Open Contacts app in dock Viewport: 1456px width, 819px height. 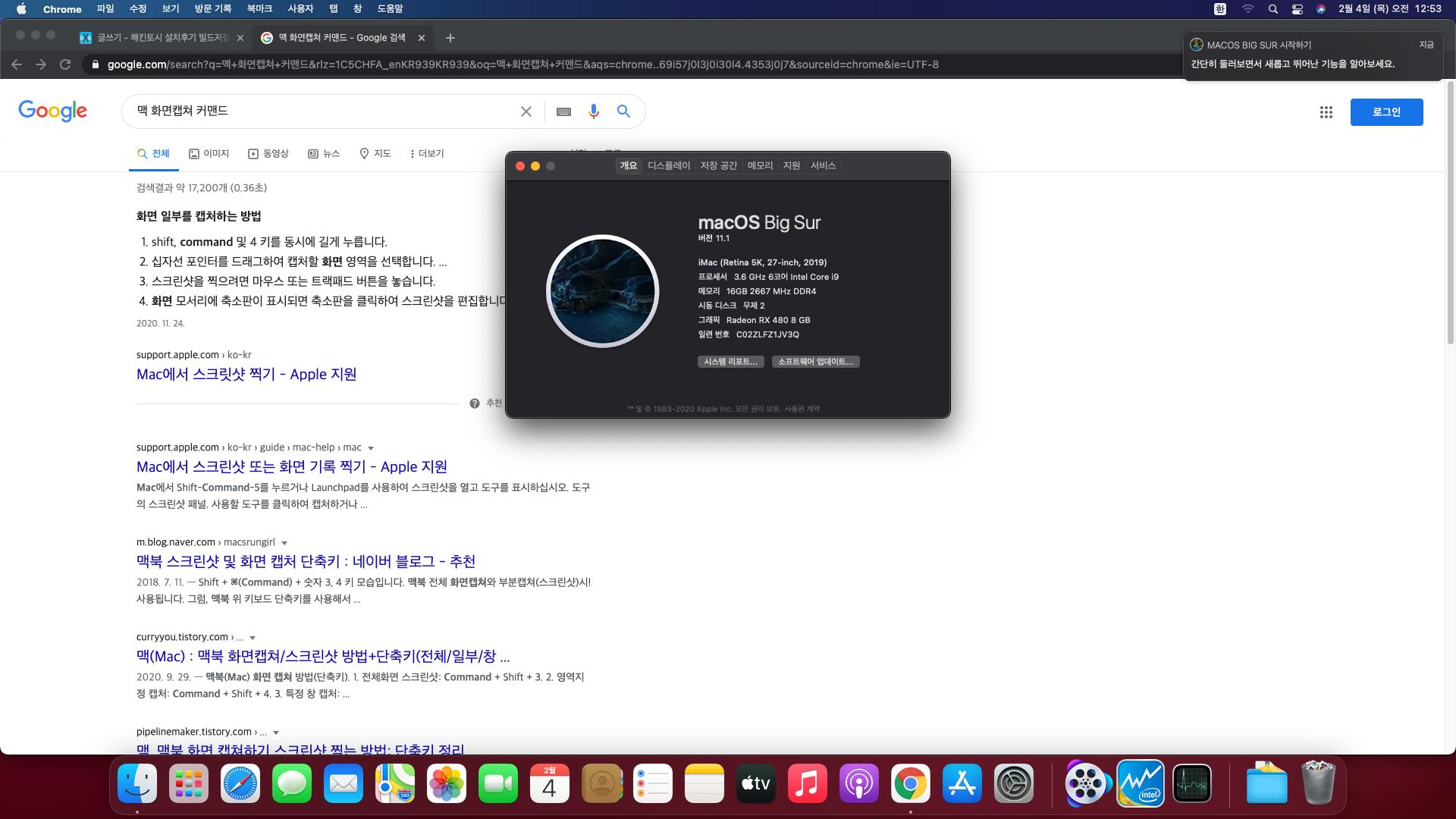pyautogui.click(x=601, y=783)
